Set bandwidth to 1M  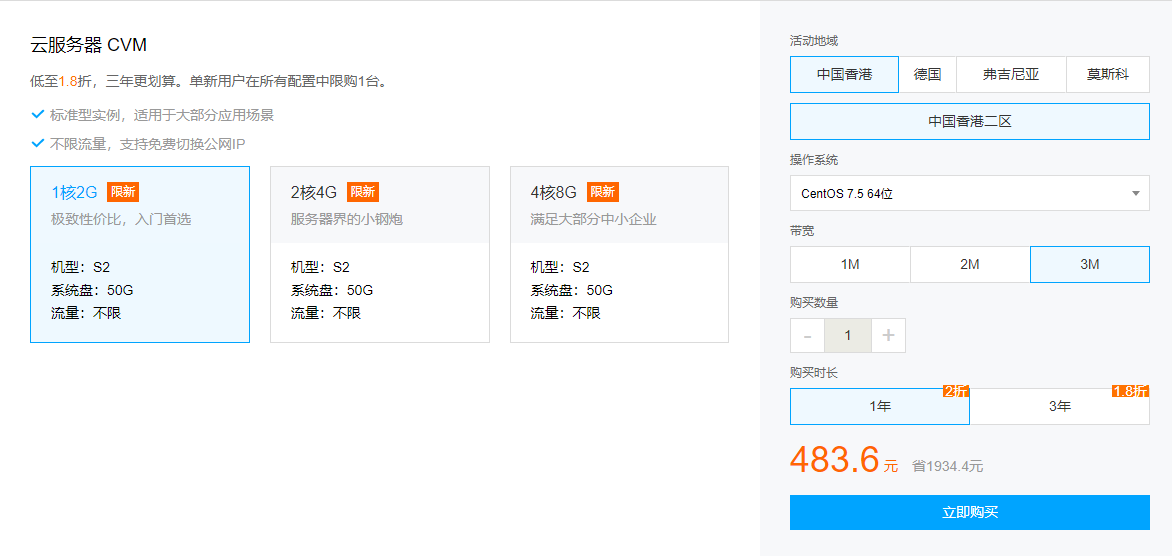click(x=850, y=265)
